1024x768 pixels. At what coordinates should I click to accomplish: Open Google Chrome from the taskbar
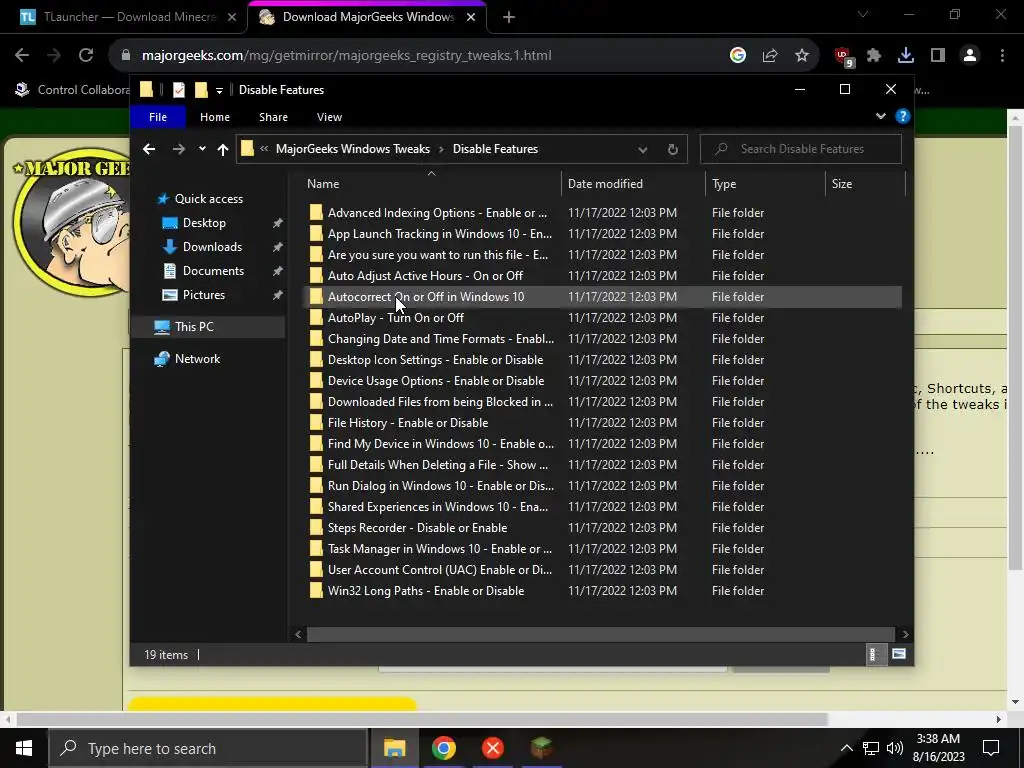click(443, 748)
